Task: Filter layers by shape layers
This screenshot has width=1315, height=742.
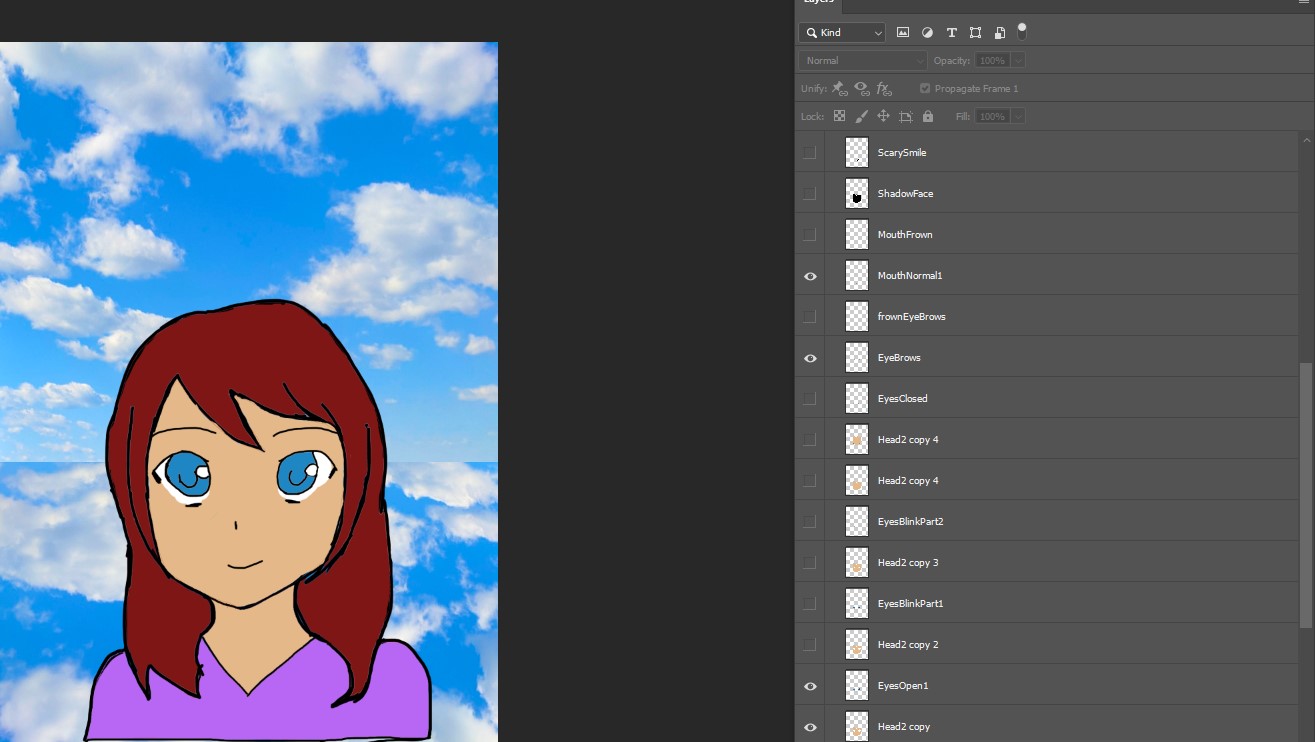Action: pos(975,33)
